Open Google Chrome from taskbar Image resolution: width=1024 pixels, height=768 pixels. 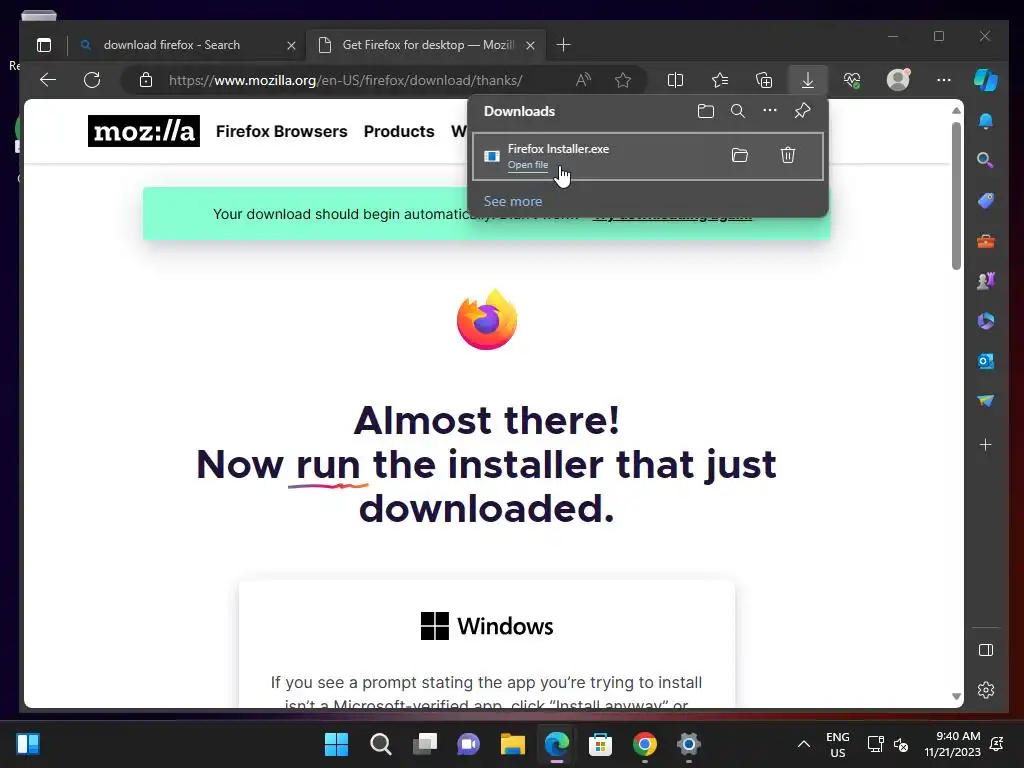click(645, 744)
